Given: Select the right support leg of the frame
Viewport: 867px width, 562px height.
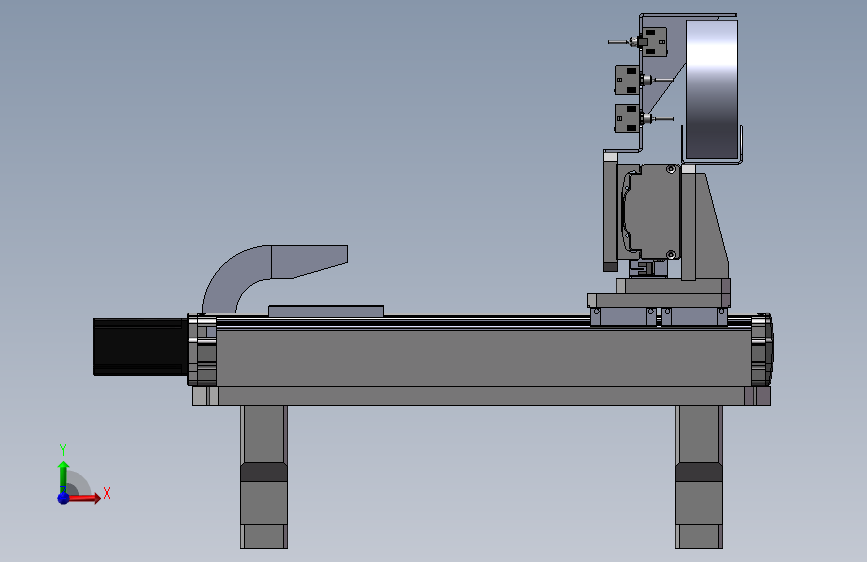Looking at the screenshot, I should 699,477.
